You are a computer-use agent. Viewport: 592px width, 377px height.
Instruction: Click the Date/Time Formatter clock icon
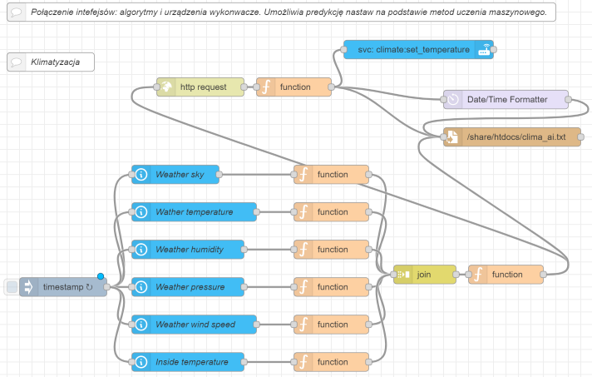453,100
